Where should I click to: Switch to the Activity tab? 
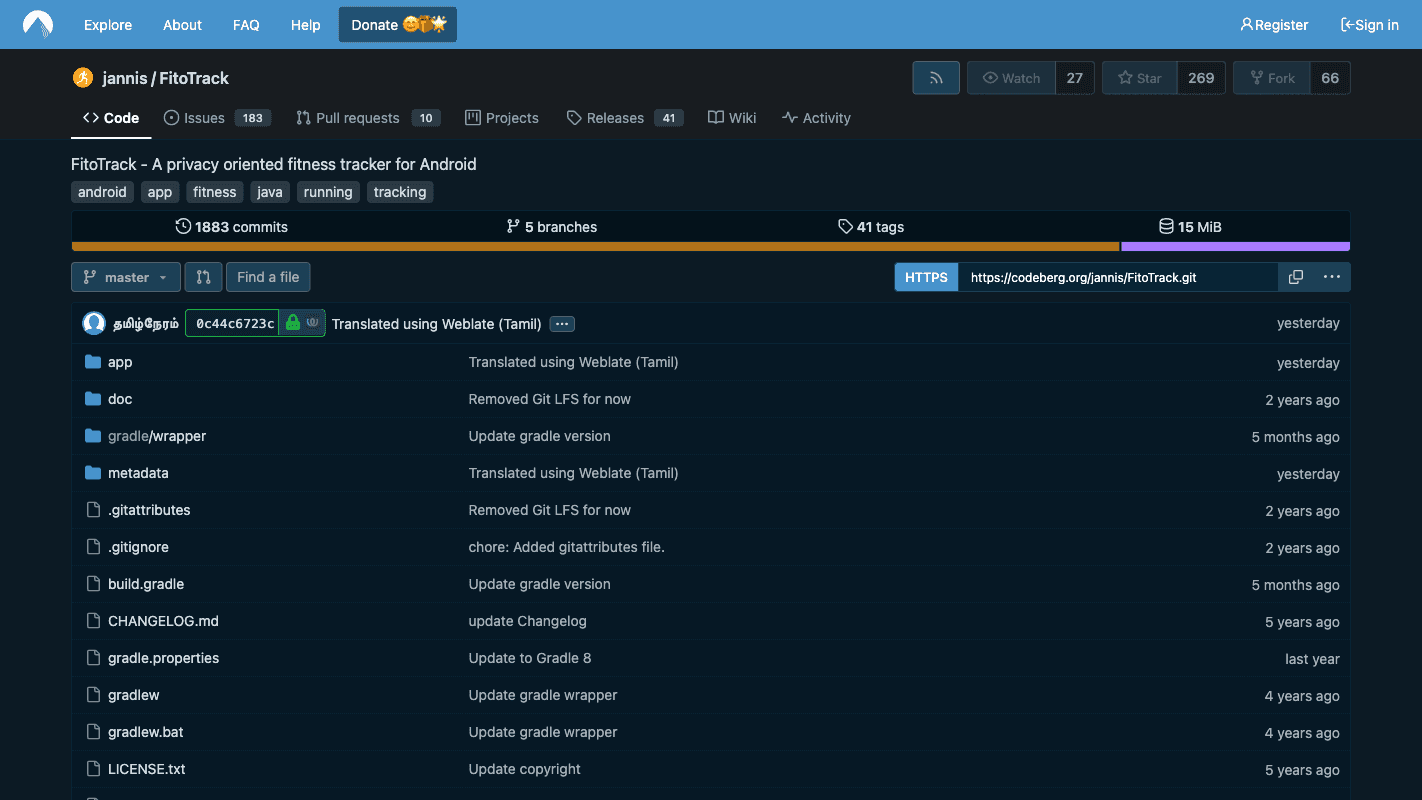coord(816,118)
